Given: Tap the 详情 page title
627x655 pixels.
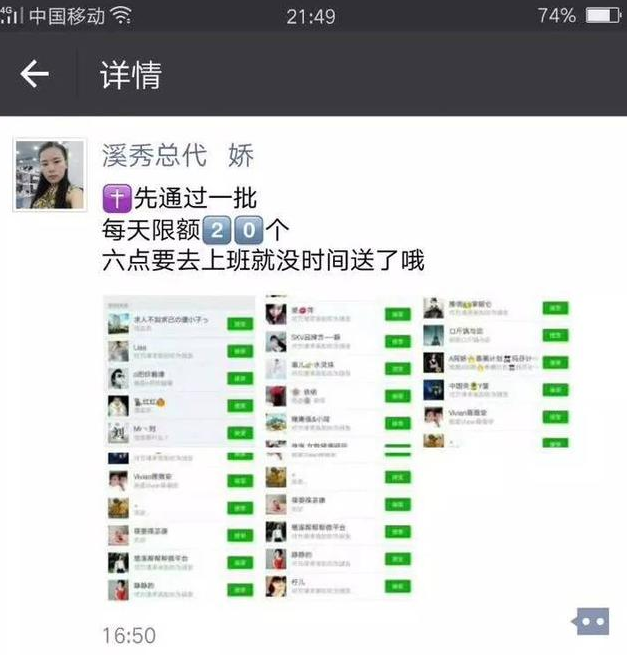Looking at the screenshot, I should pos(131,75).
